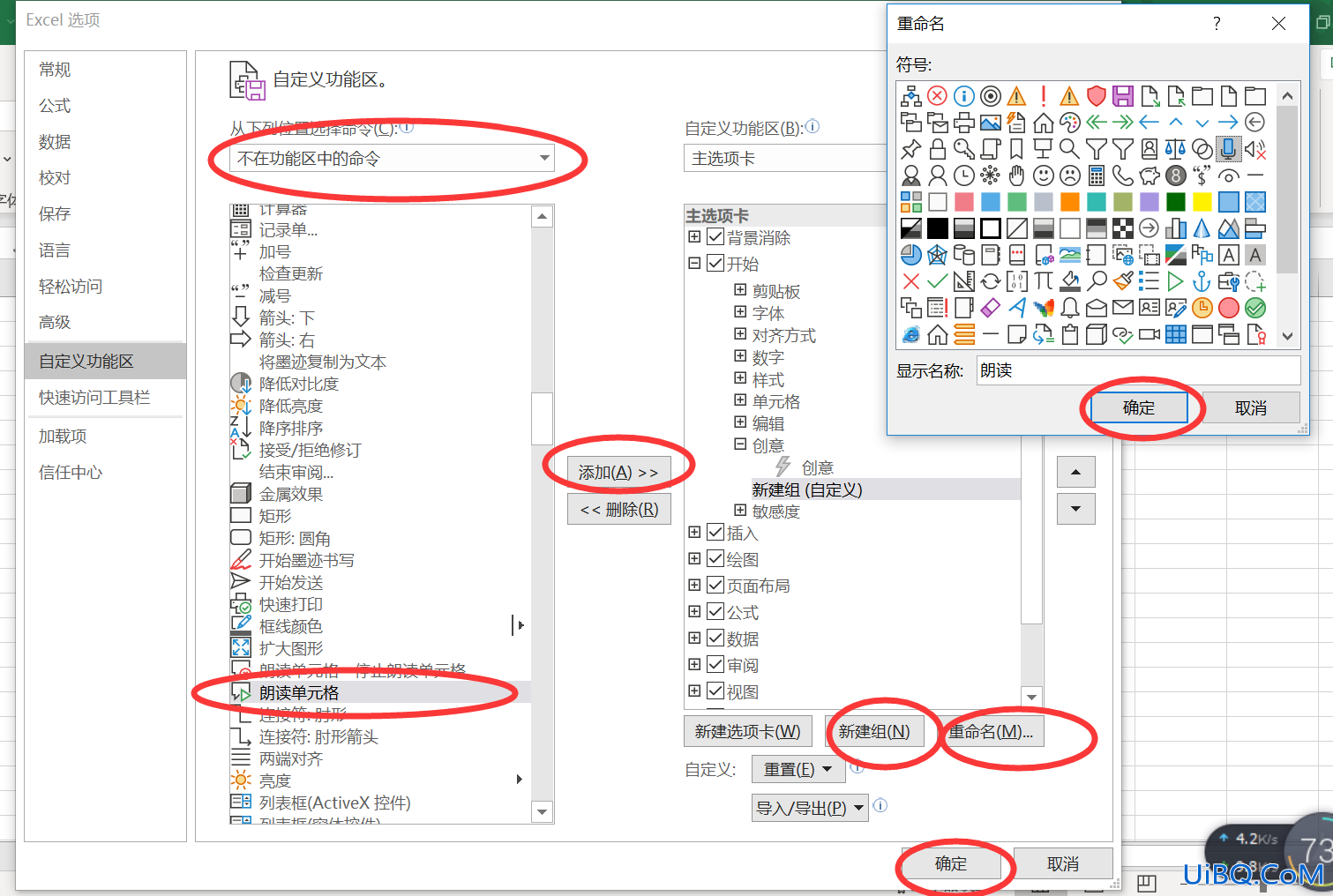Click the 添加(A) >> button
1333x896 pixels.
click(x=618, y=473)
